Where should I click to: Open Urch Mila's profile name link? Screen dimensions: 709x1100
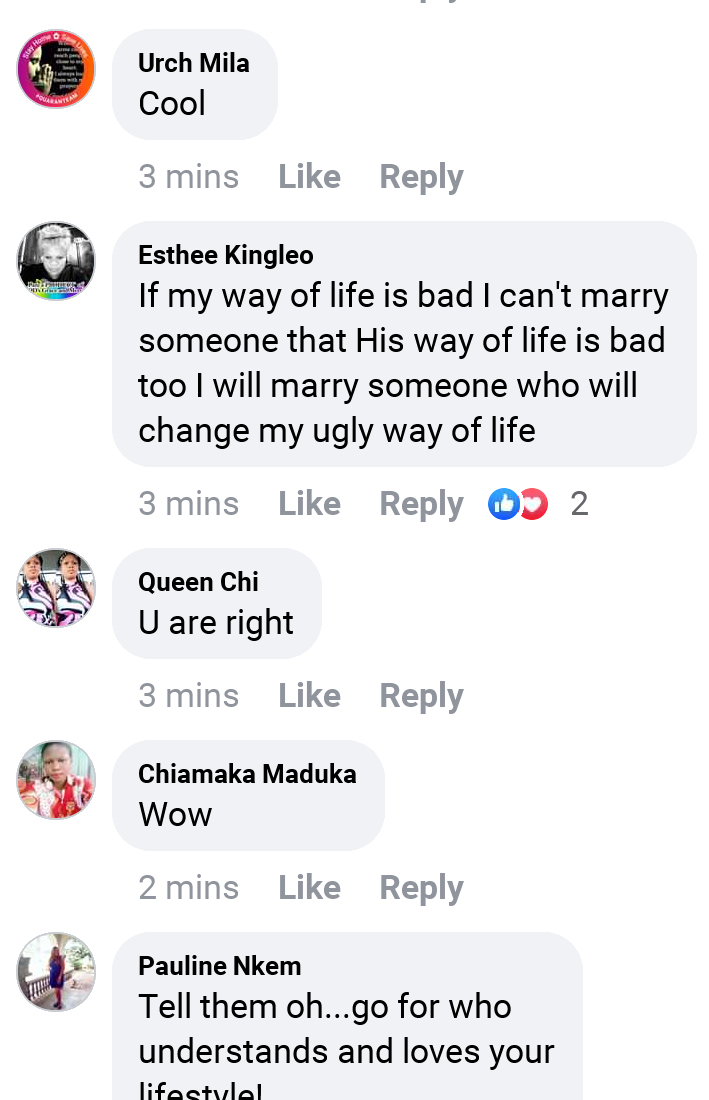pos(194,63)
